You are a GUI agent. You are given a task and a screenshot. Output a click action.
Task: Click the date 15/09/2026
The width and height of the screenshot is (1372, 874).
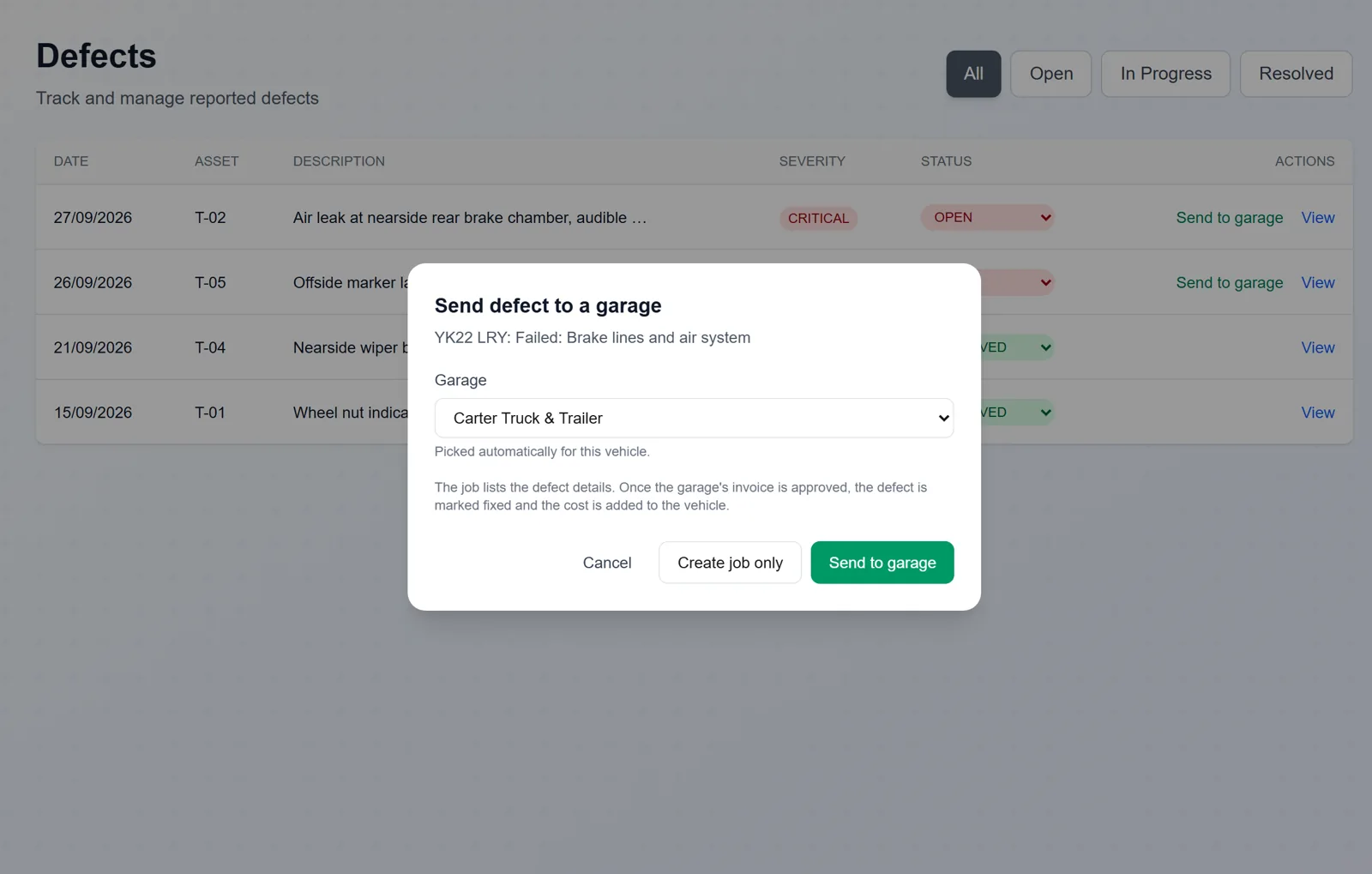point(93,413)
